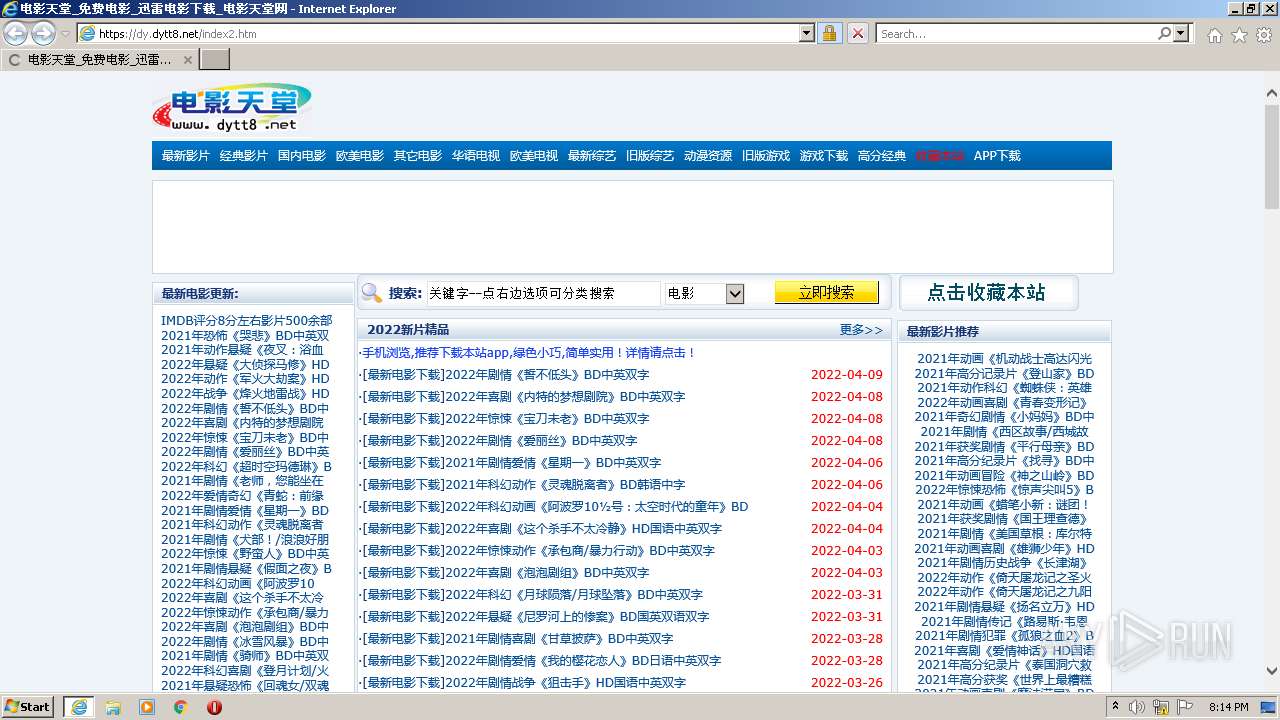Open the 国内电影 menu item
Image resolution: width=1280 pixels, height=720 pixels.
point(301,156)
